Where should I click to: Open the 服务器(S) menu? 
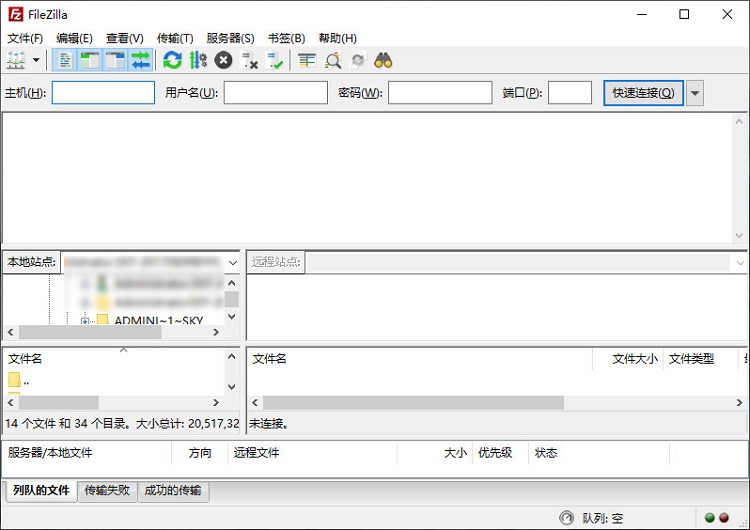click(230, 38)
